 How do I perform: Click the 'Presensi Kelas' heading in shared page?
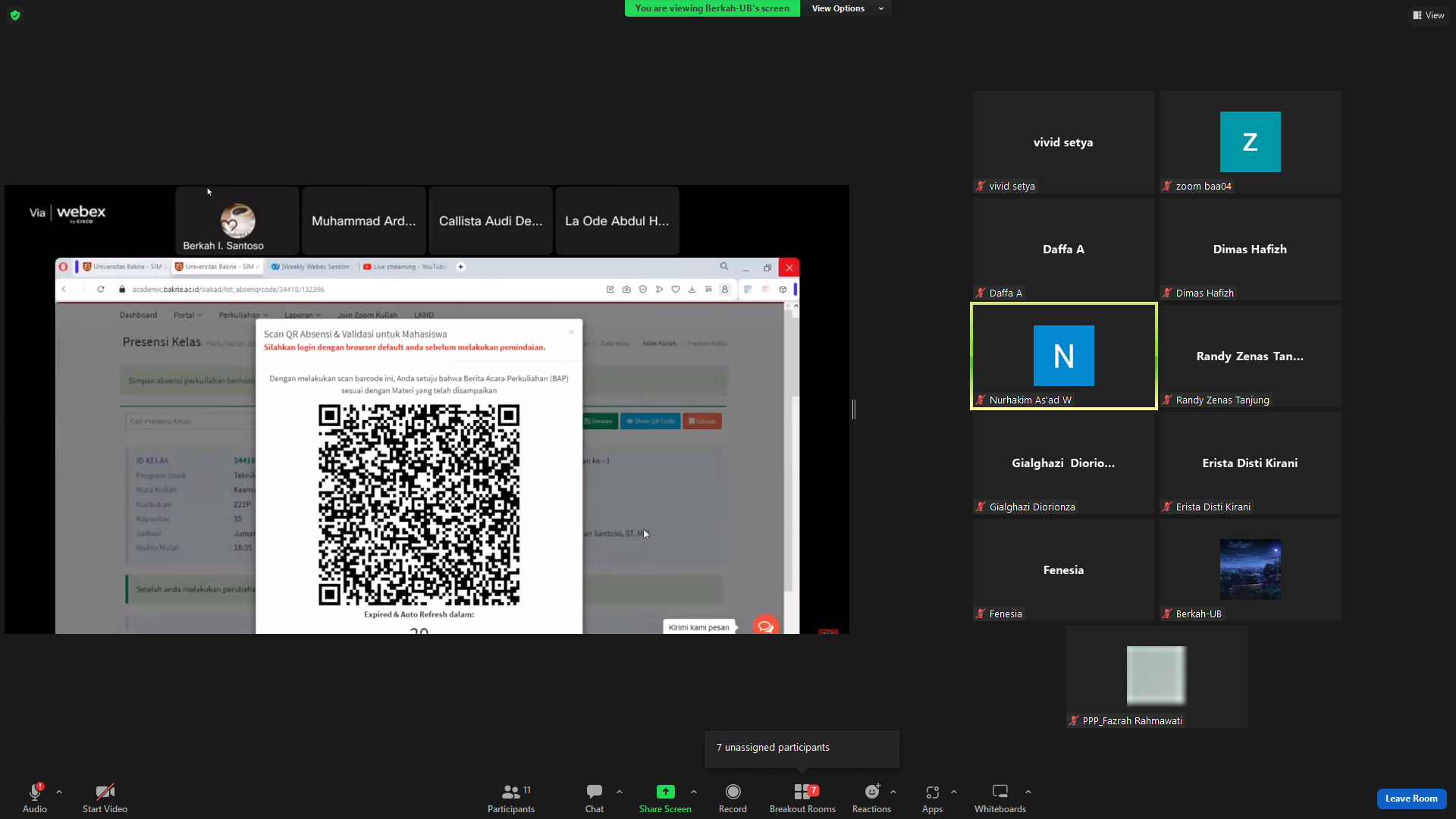(x=162, y=342)
